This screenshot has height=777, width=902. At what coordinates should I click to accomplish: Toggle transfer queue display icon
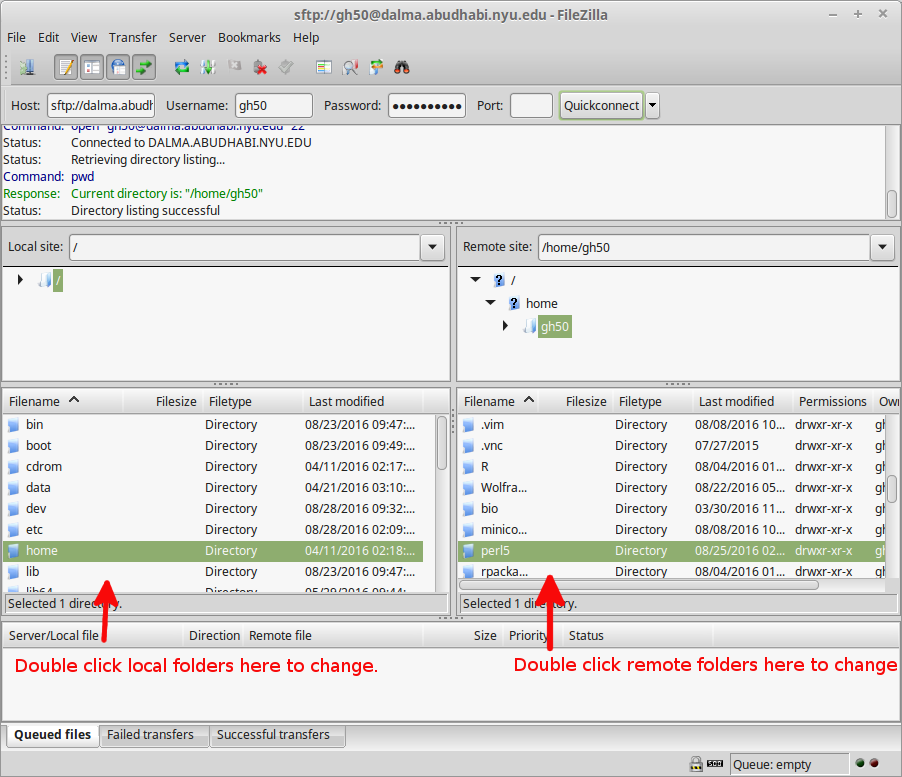(144, 68)
